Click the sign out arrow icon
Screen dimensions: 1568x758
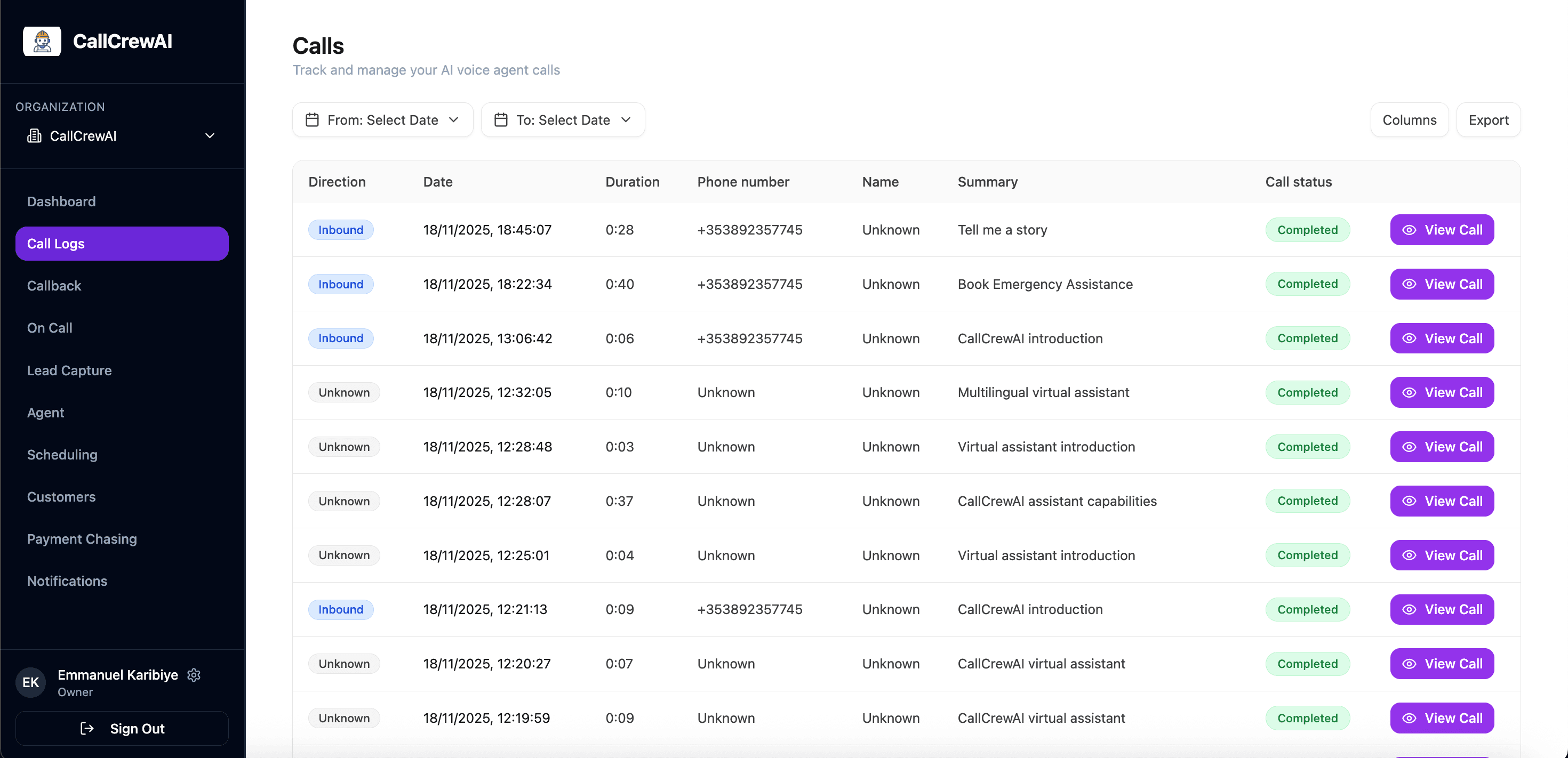pos(87,728)
